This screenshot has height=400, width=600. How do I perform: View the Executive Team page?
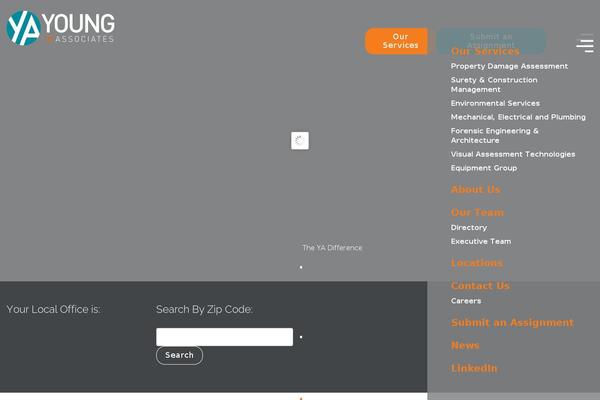(x=481, y=242)
